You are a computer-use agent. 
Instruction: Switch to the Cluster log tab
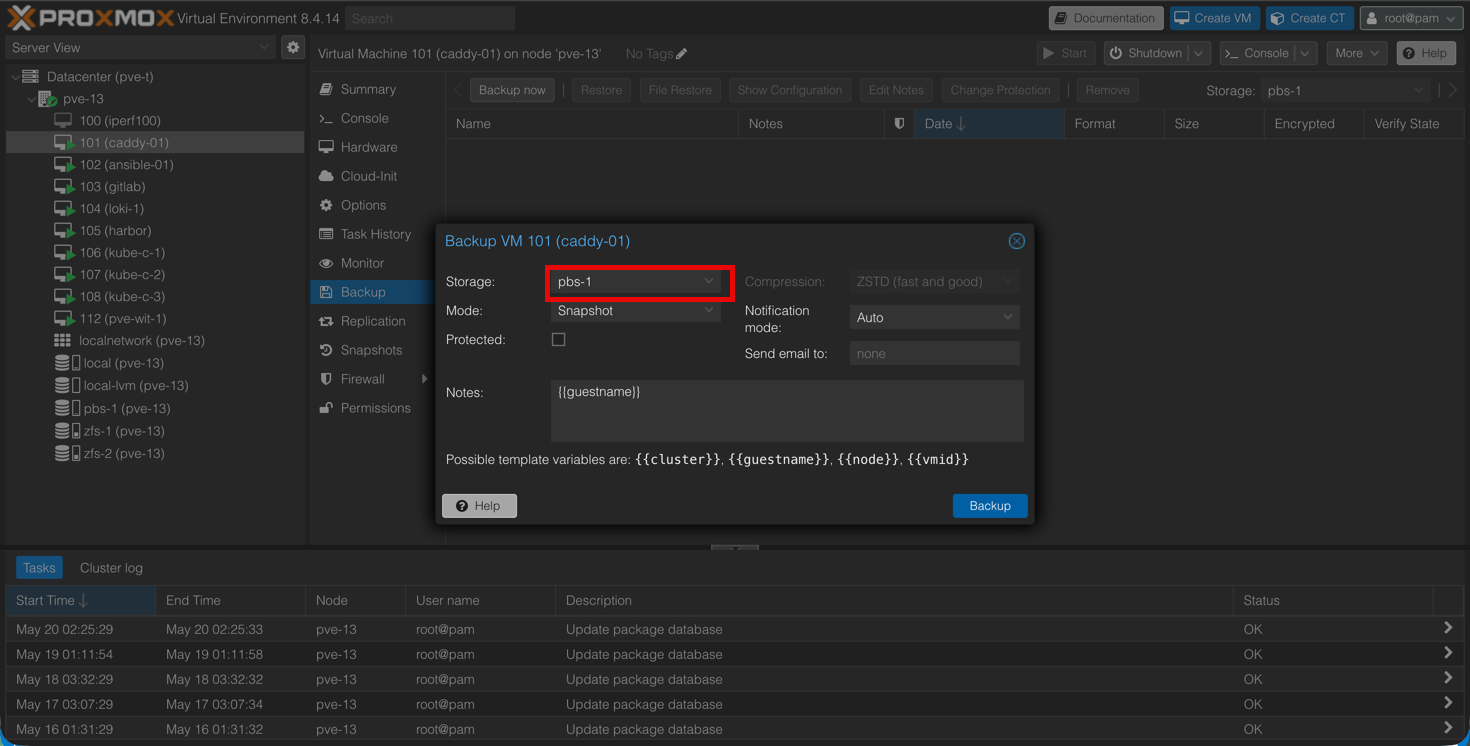(111, 568)
